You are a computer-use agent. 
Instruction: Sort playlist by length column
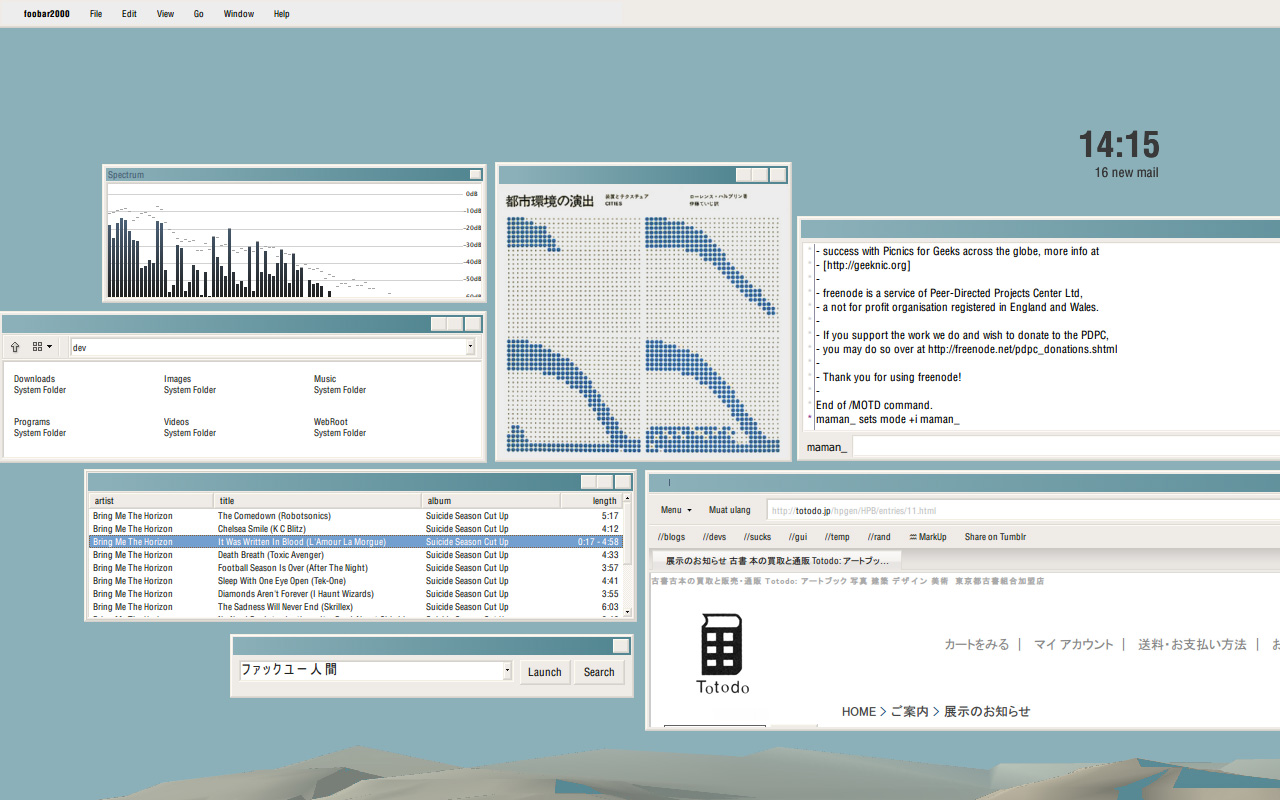tap(592, 501)
